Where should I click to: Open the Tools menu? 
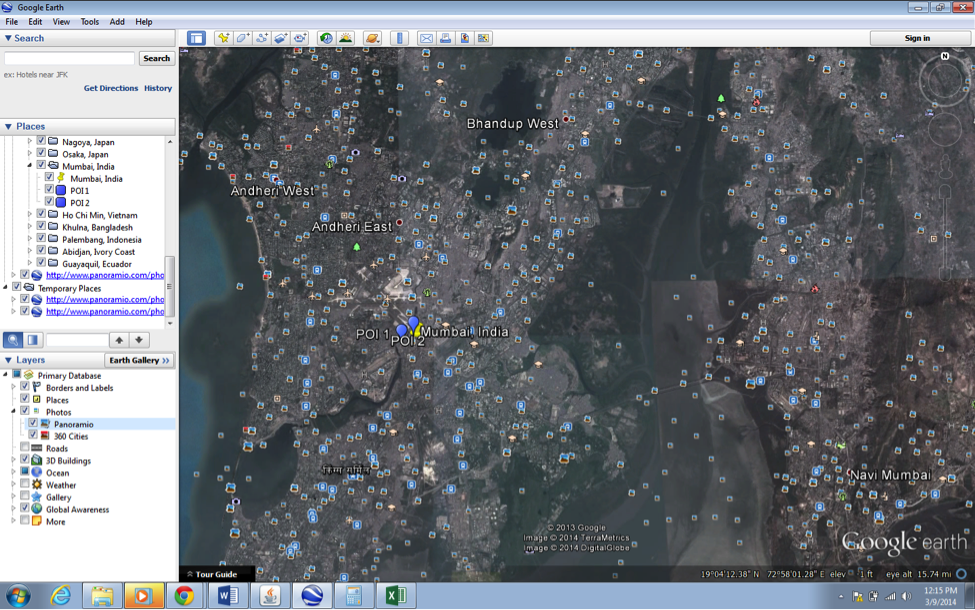point(92,21)
